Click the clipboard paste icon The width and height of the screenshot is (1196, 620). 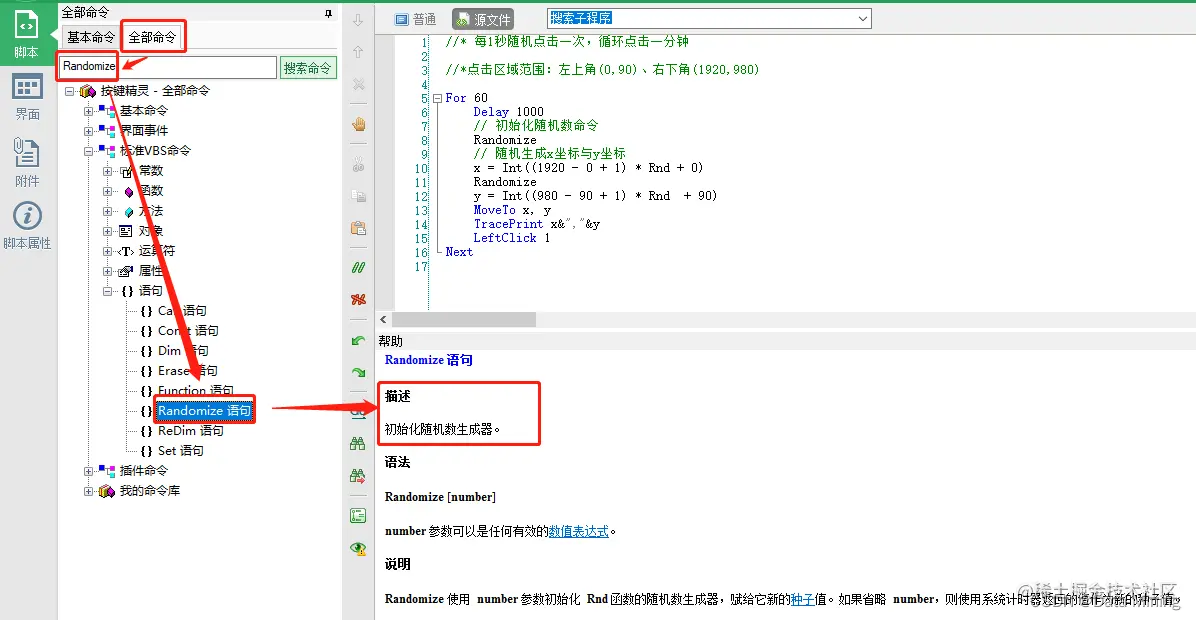[x=358, y=227]
